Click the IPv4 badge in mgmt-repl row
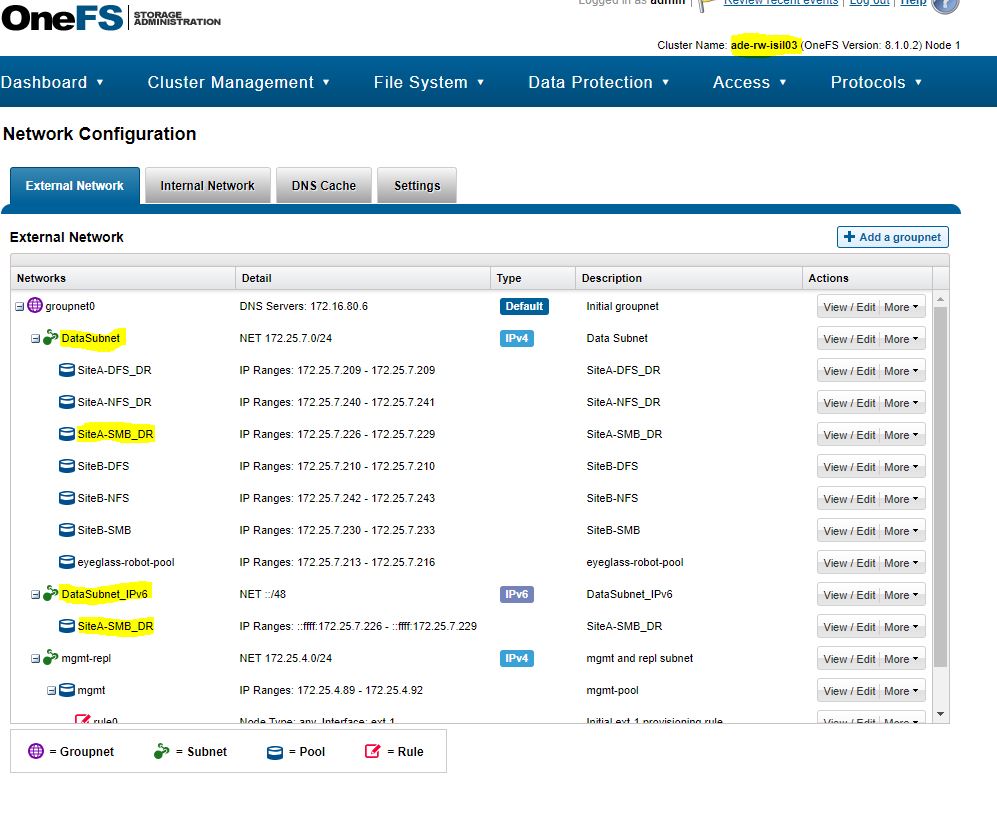 click(516, 658)
